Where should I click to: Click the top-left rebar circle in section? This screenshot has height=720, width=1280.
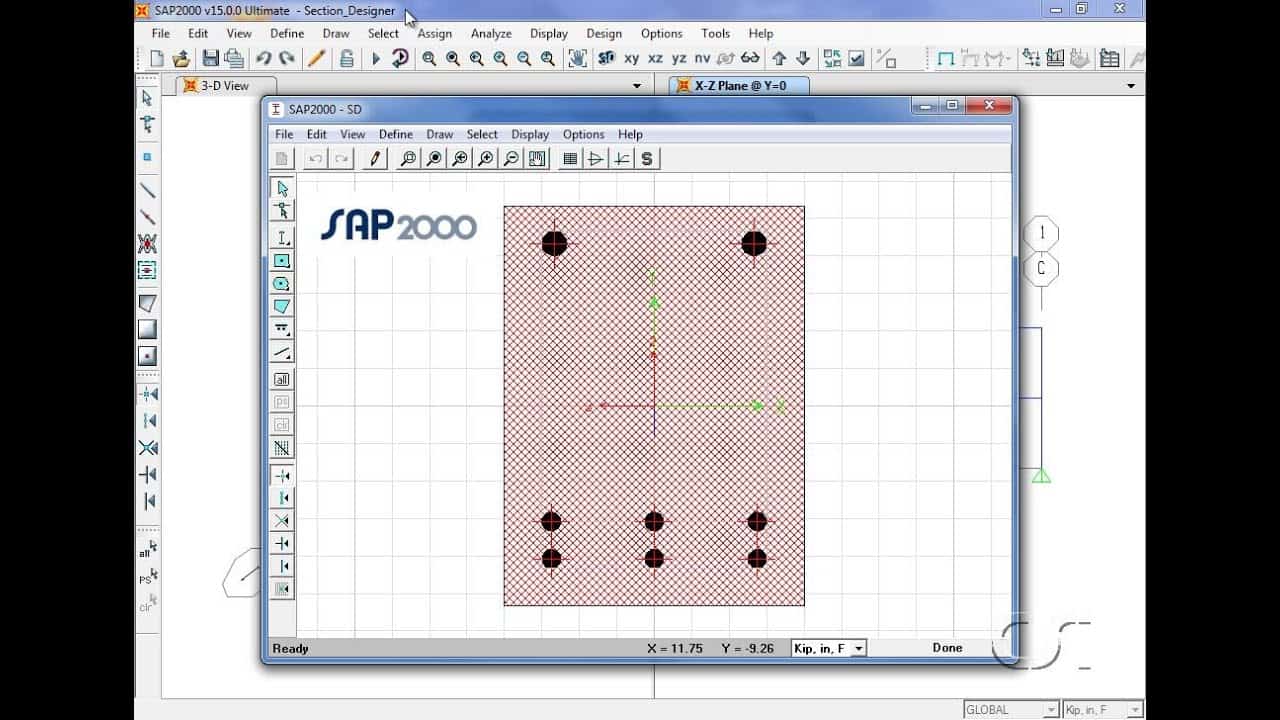click(x=554, y=243)
